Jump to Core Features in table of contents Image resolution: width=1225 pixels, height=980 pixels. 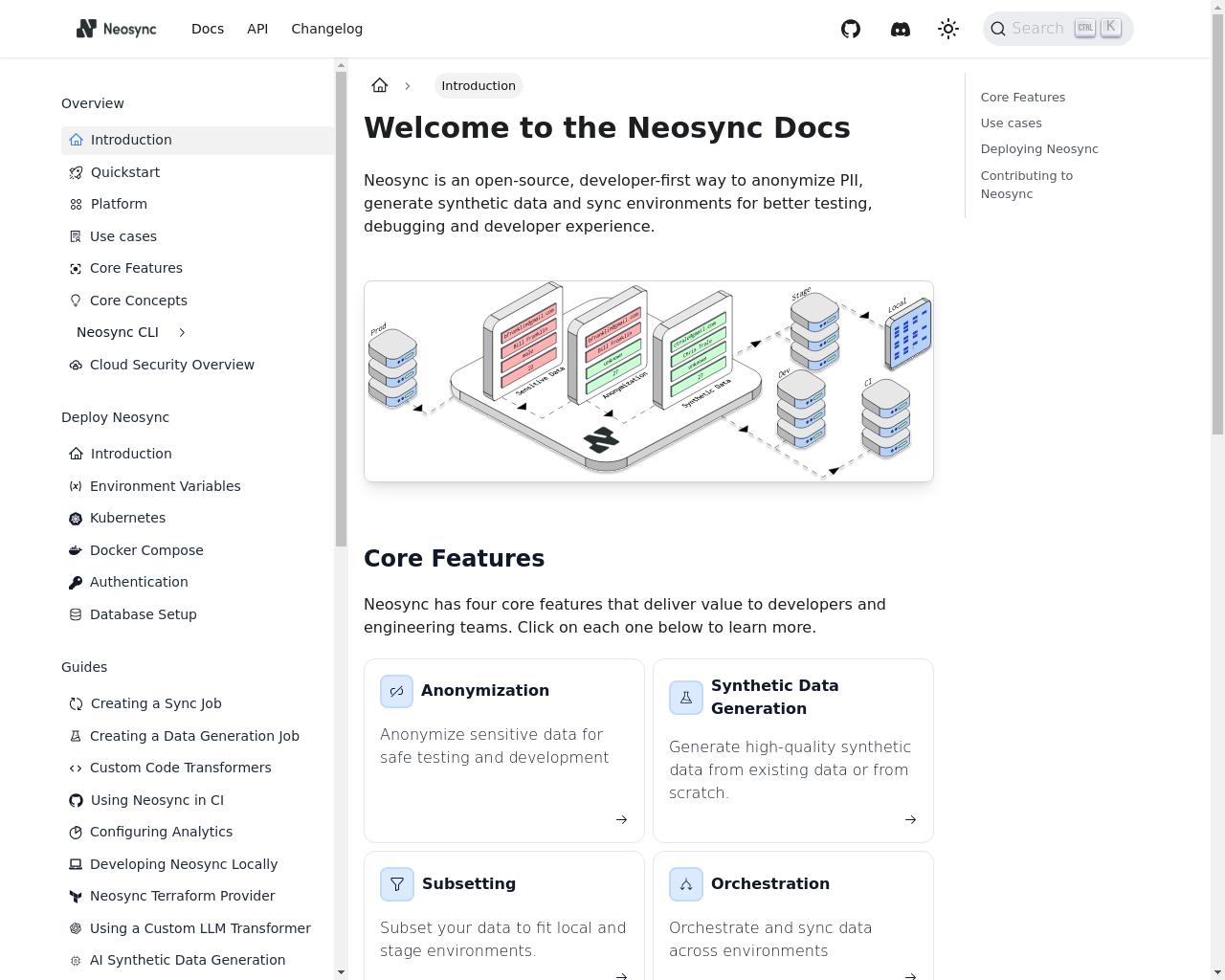(1022, 97)
